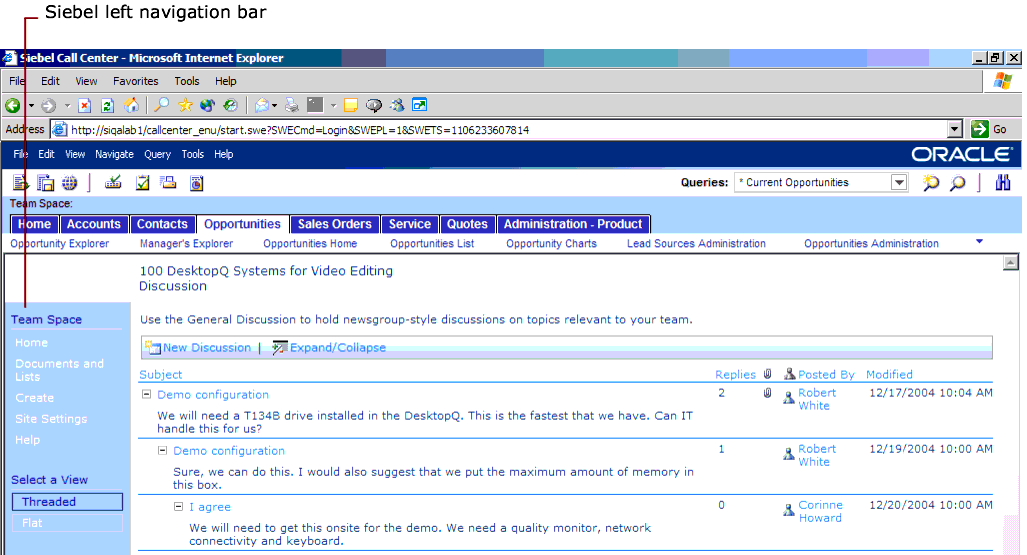Click the browser History icon

(x=231, y=105)
